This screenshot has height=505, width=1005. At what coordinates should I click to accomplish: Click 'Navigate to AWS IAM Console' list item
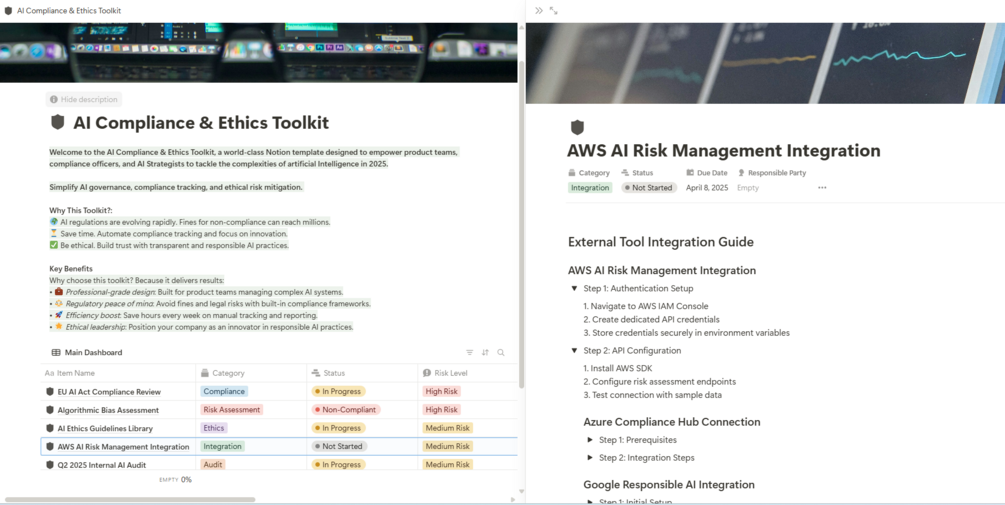click(x=645, y=306)
